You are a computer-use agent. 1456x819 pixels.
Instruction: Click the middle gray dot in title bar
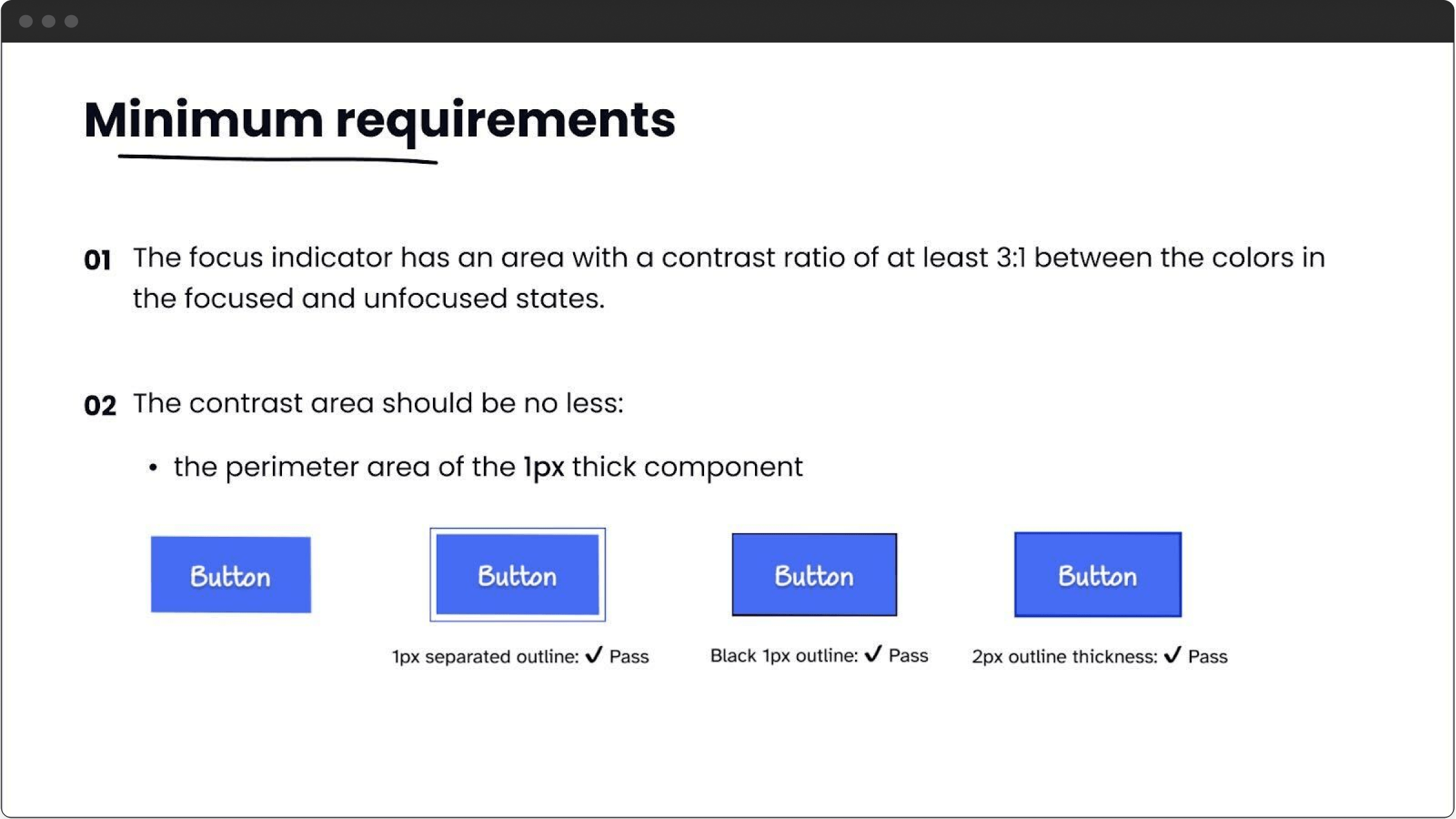click(49, 22)
